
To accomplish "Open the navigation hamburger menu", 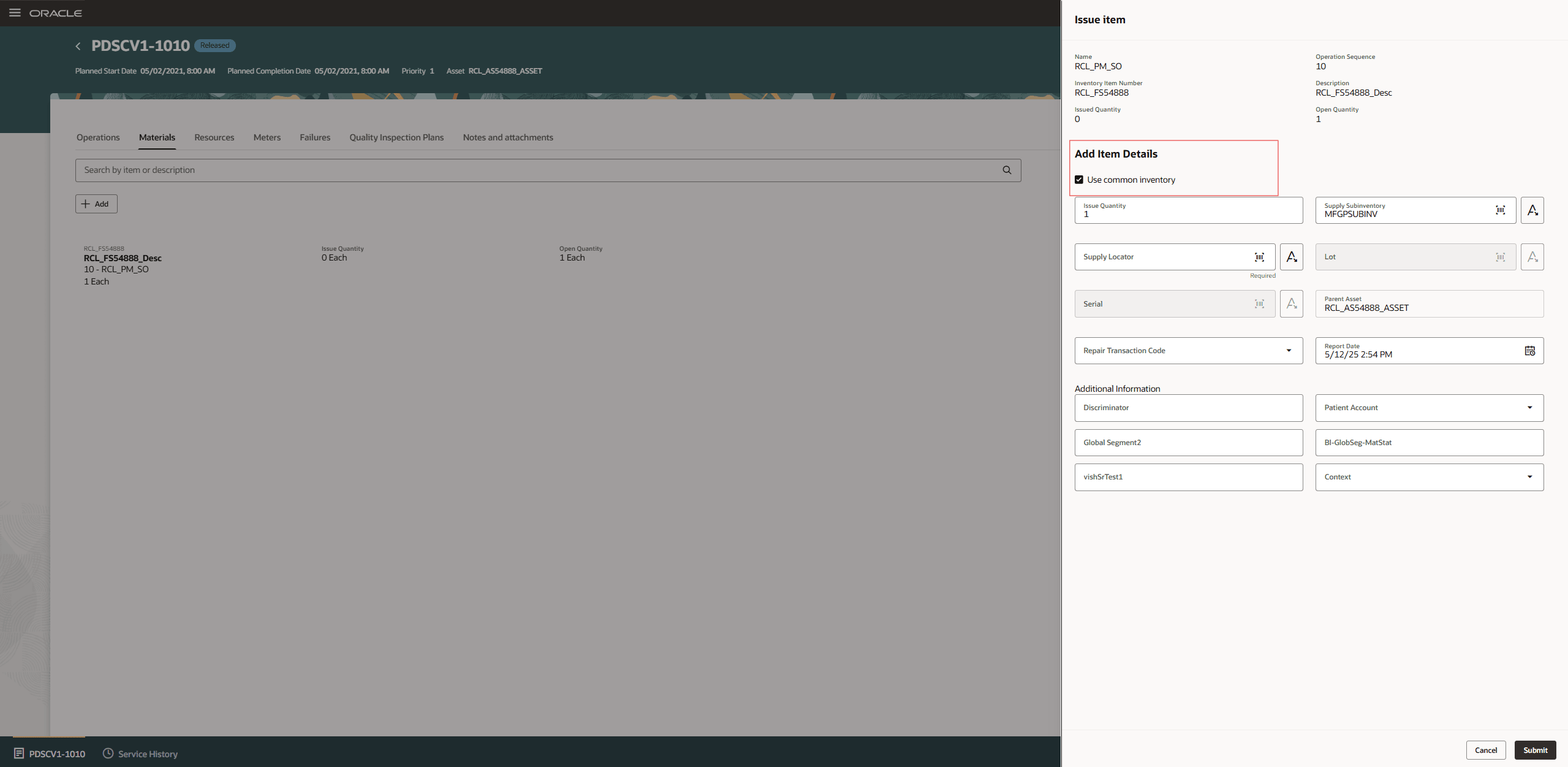I will click(15, 12).
